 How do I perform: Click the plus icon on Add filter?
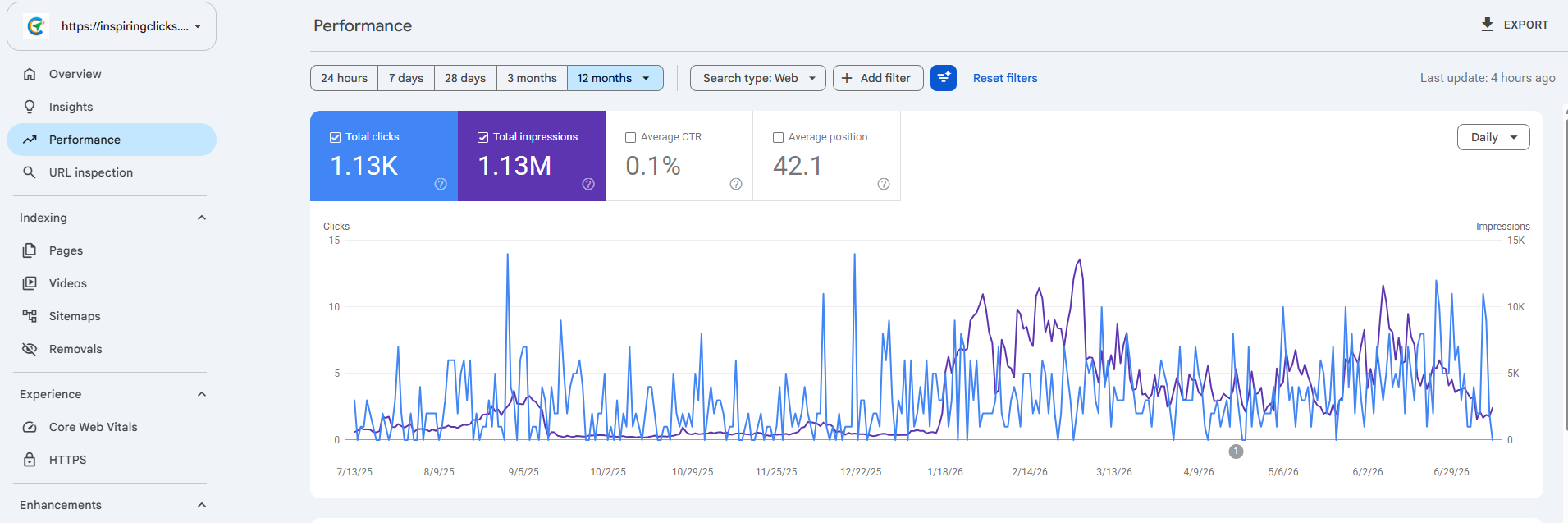click(x=847, y=78)
